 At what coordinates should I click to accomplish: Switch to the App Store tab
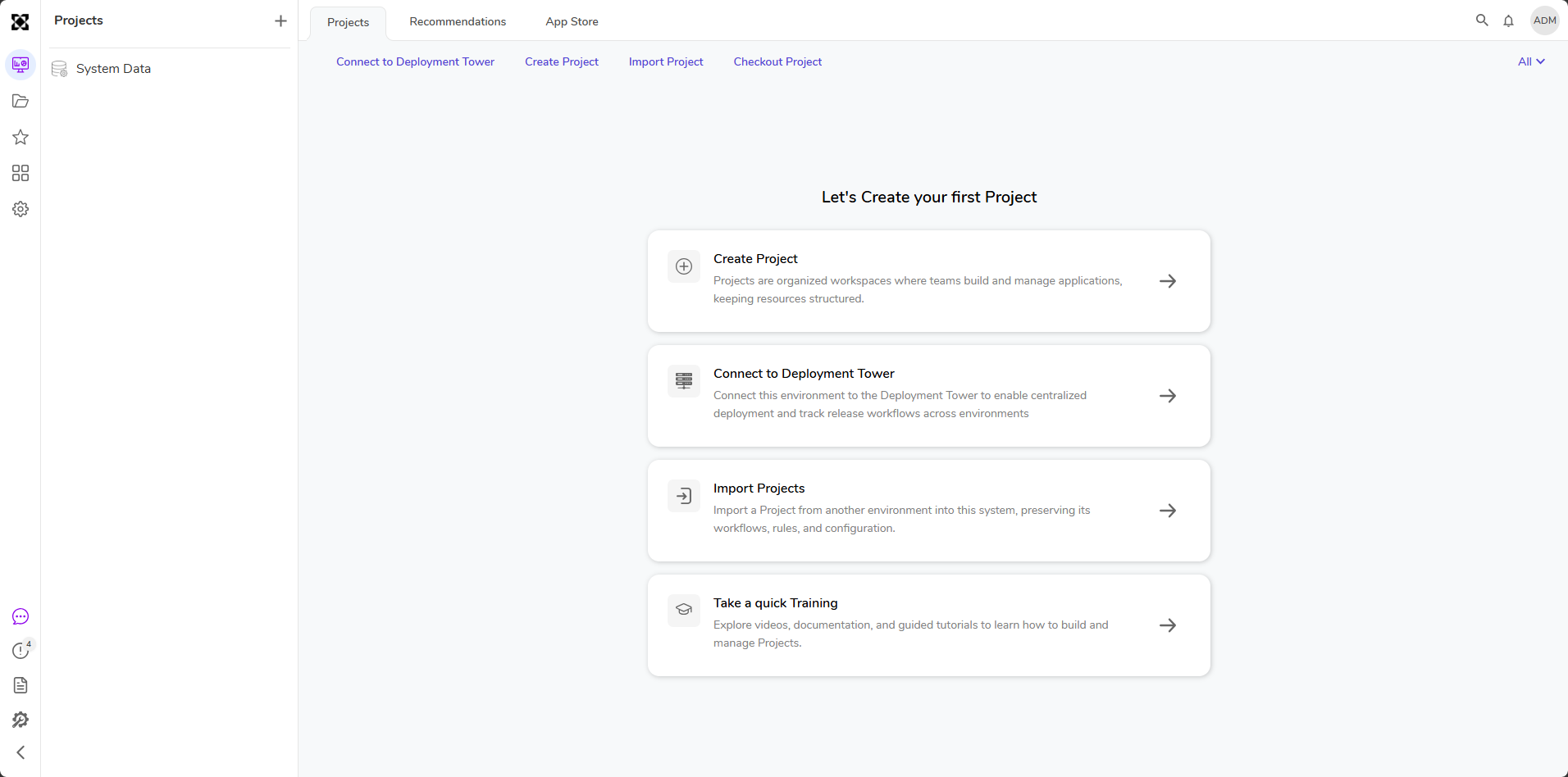572,21
